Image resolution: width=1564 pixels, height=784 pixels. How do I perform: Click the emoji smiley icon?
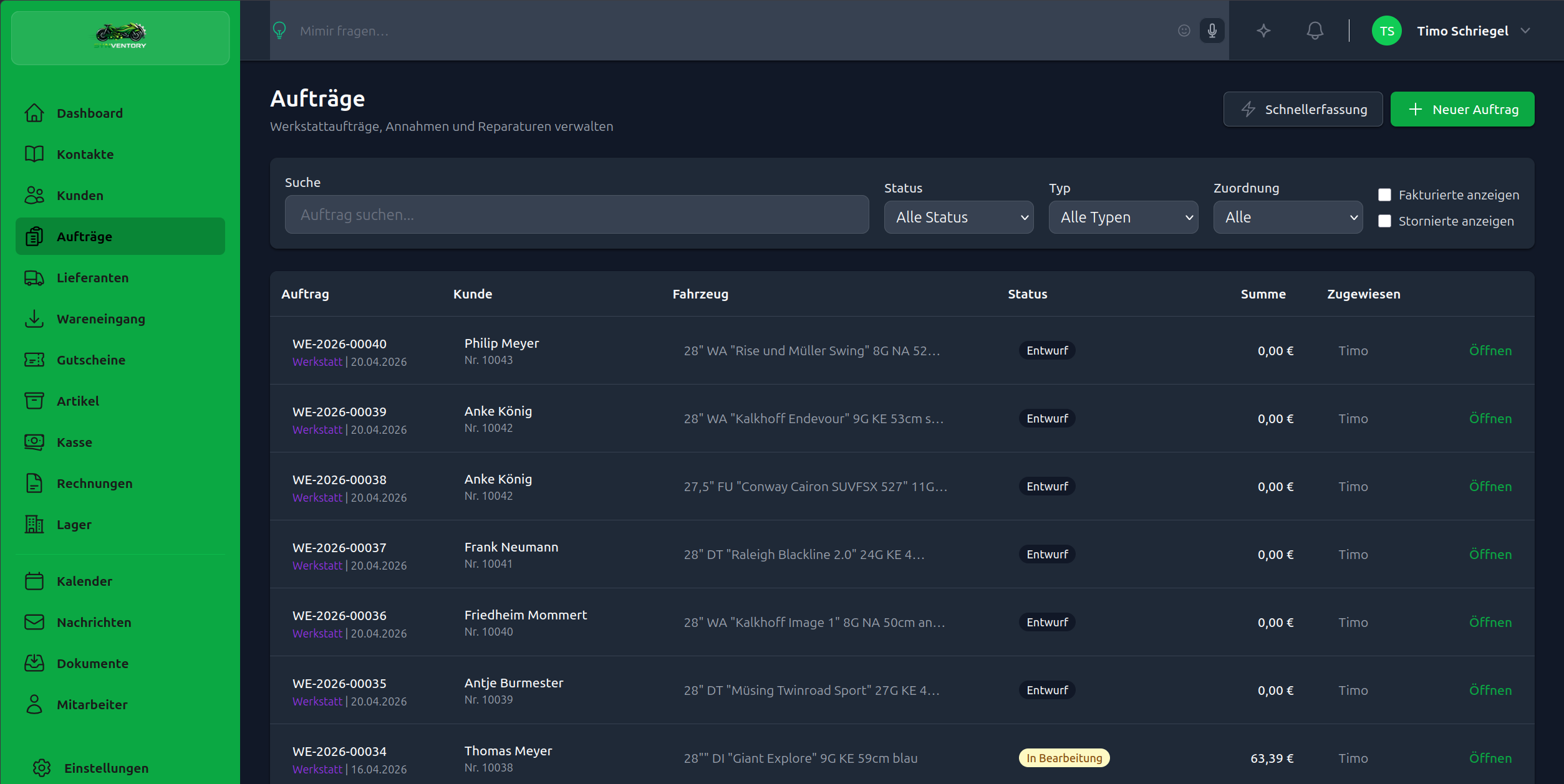[1184, 31]
